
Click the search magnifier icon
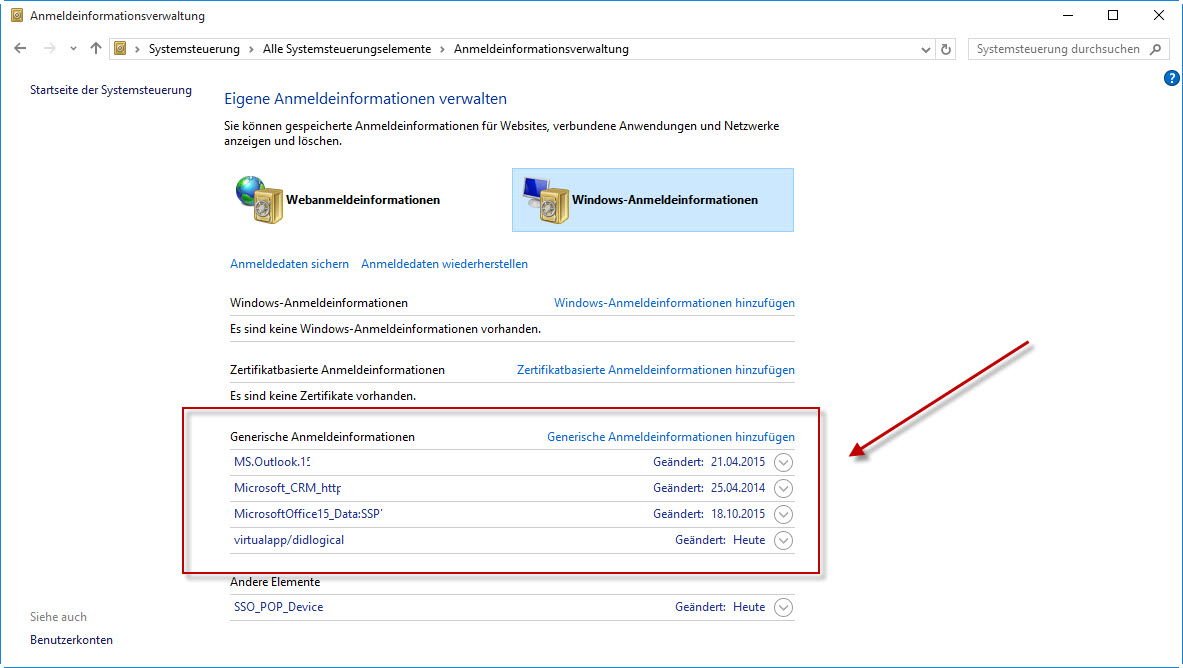pyautogui.click(x=1156, y=49)
